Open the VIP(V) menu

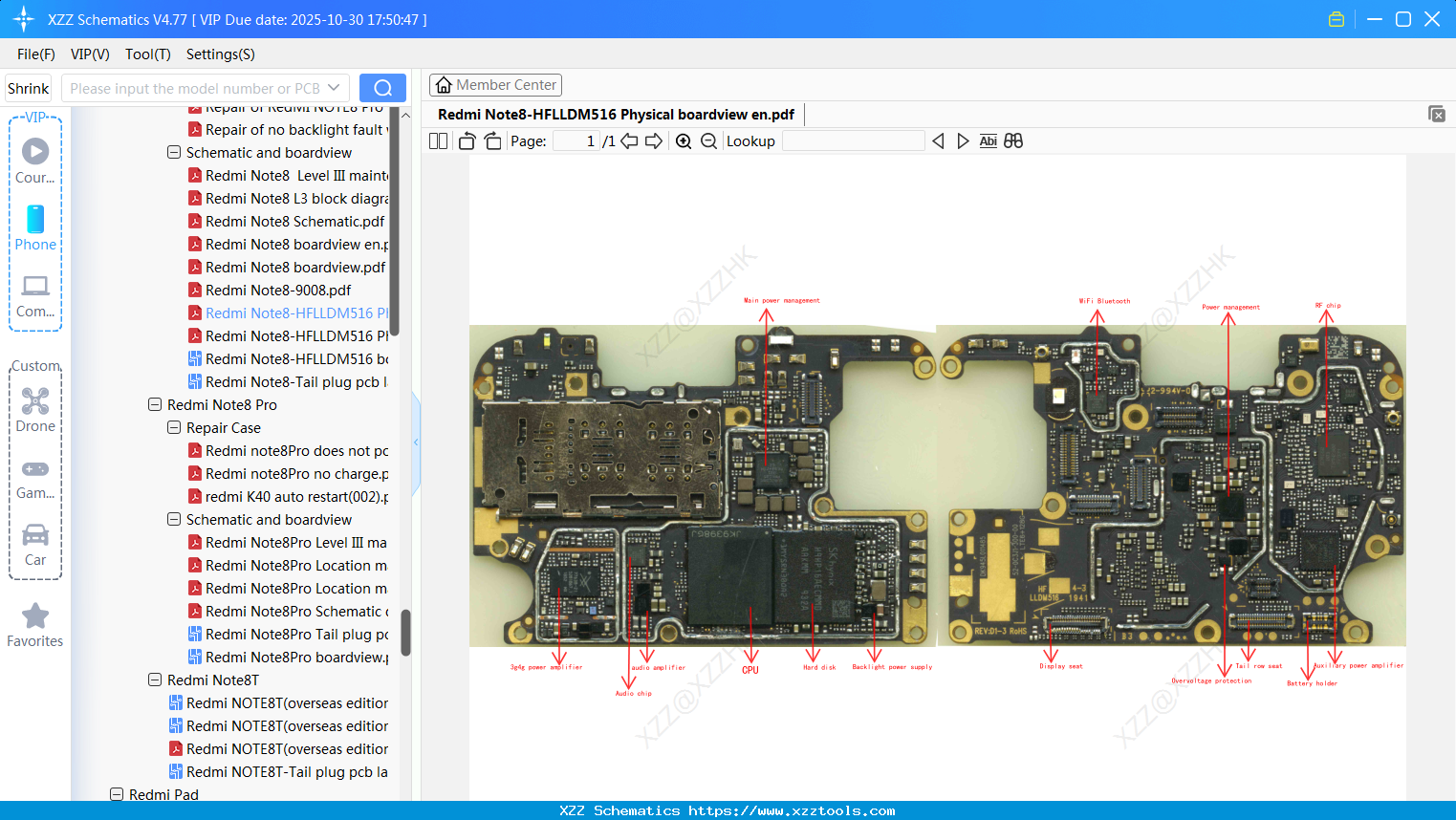(89, 54)
